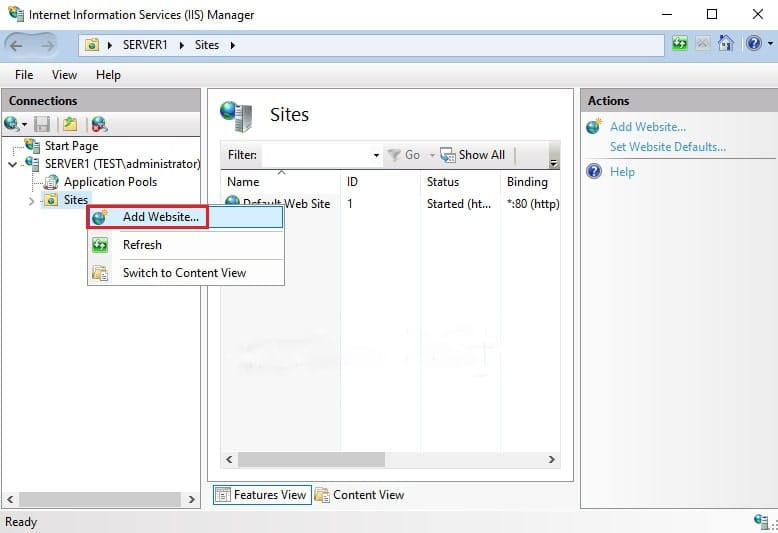Image resolution: width=778 pixels, height=533 pixels.
Task: Expand the Sites tree node
Action: pyautogui.click(x=31, y=201)
